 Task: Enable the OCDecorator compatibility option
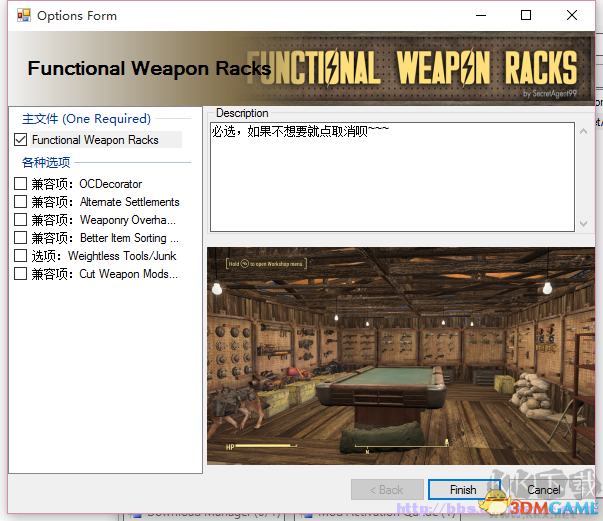point(20,183)
